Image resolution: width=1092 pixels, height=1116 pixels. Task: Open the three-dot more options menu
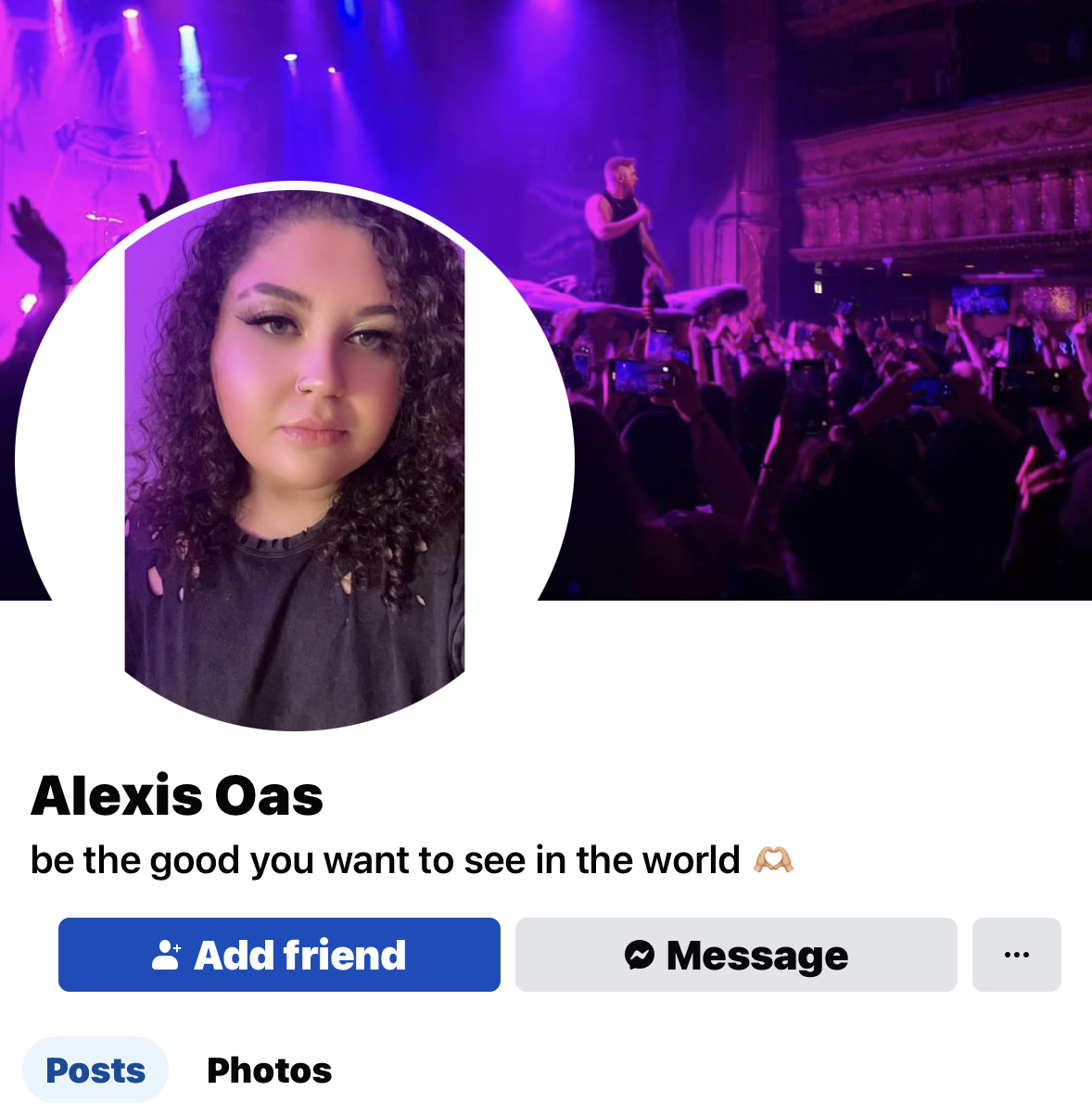(x=1017, y=955)
